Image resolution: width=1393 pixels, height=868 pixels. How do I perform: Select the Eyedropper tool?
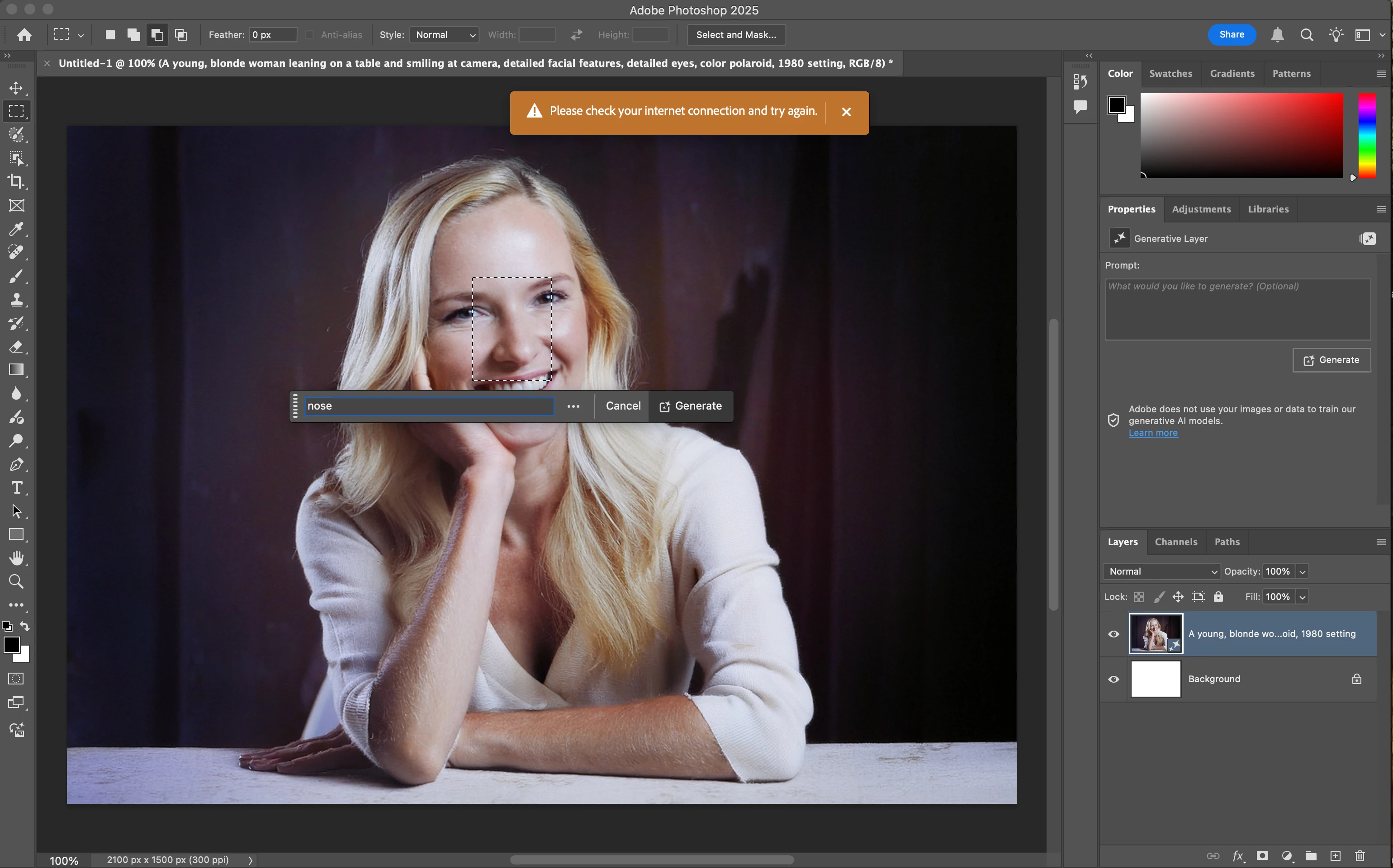coord(16,229)
